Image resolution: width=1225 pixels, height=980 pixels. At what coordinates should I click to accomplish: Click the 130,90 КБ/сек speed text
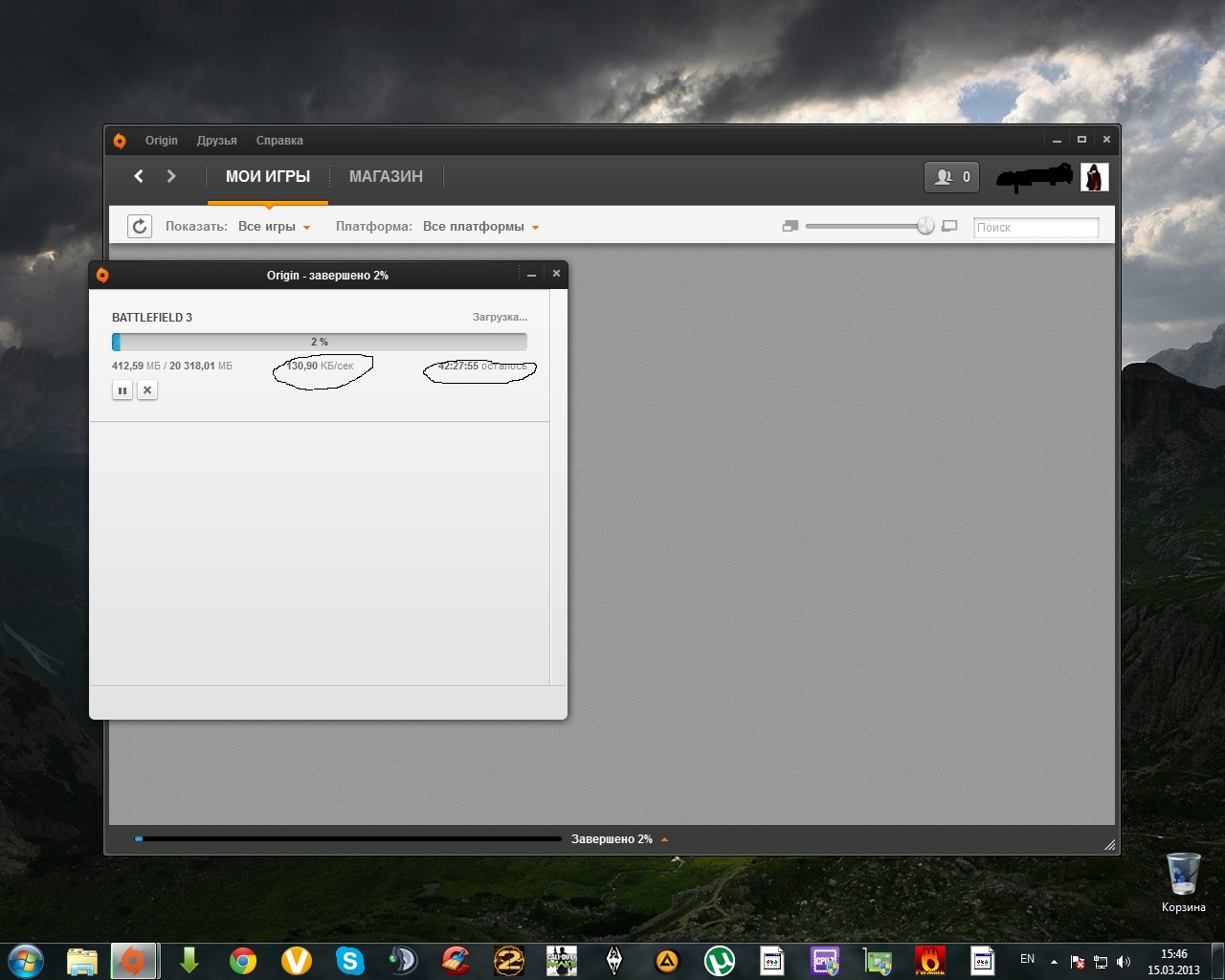coord(320,367)
